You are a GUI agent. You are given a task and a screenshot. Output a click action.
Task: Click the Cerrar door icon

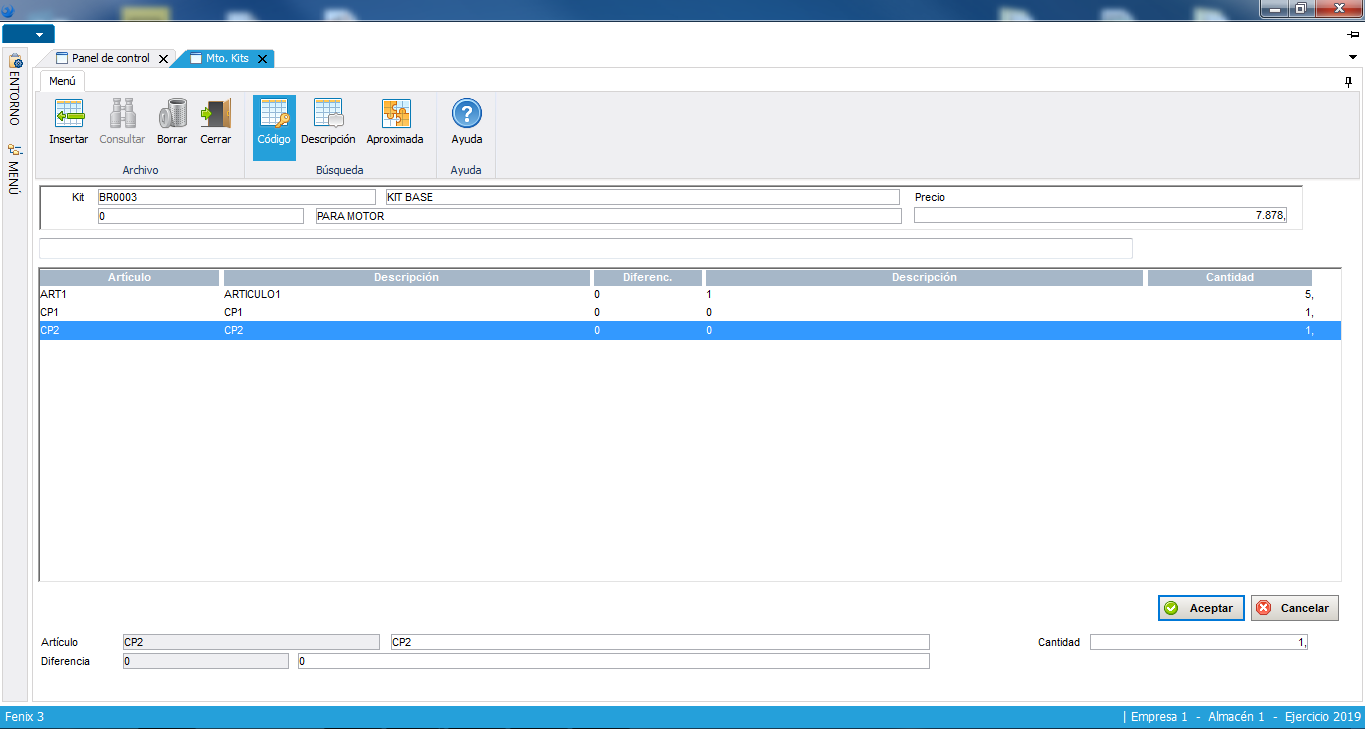(215, 114)
